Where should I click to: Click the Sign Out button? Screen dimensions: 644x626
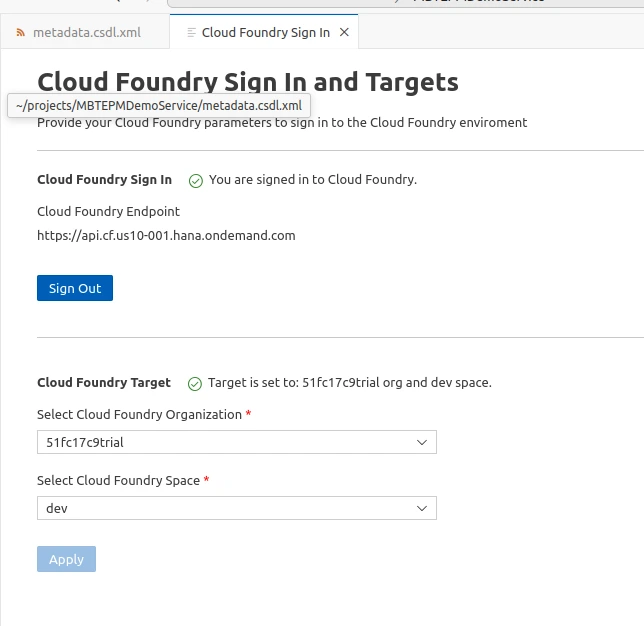coord(75,288)
